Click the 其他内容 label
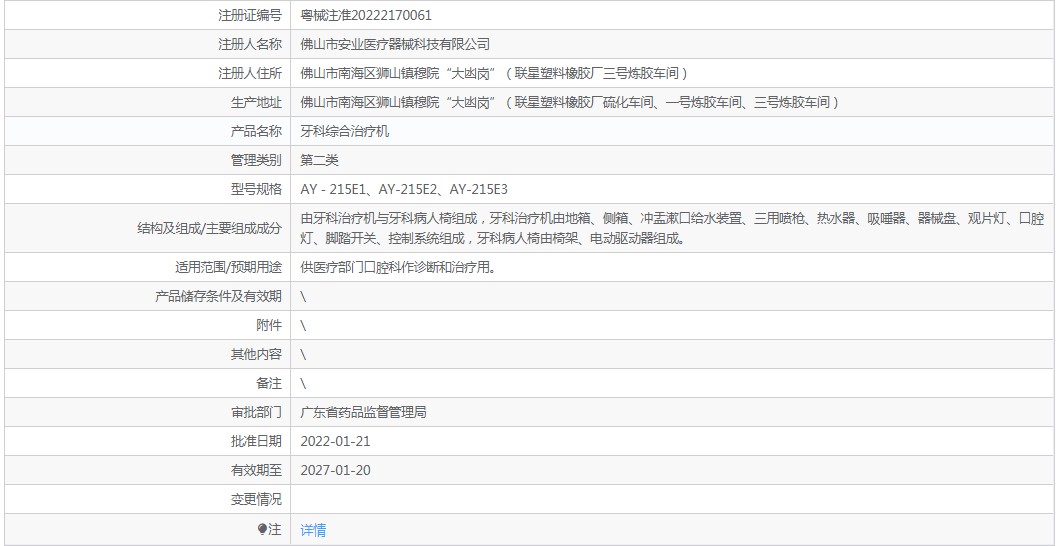This screenshot has height=546, width=1060. click(x=256, y=354)
